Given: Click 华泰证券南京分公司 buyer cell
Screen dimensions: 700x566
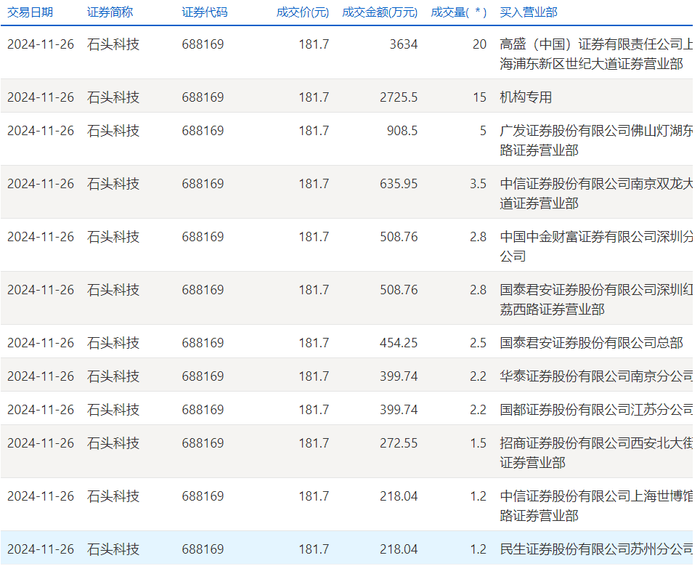Looking at the screenshot, I should (596, 376).
